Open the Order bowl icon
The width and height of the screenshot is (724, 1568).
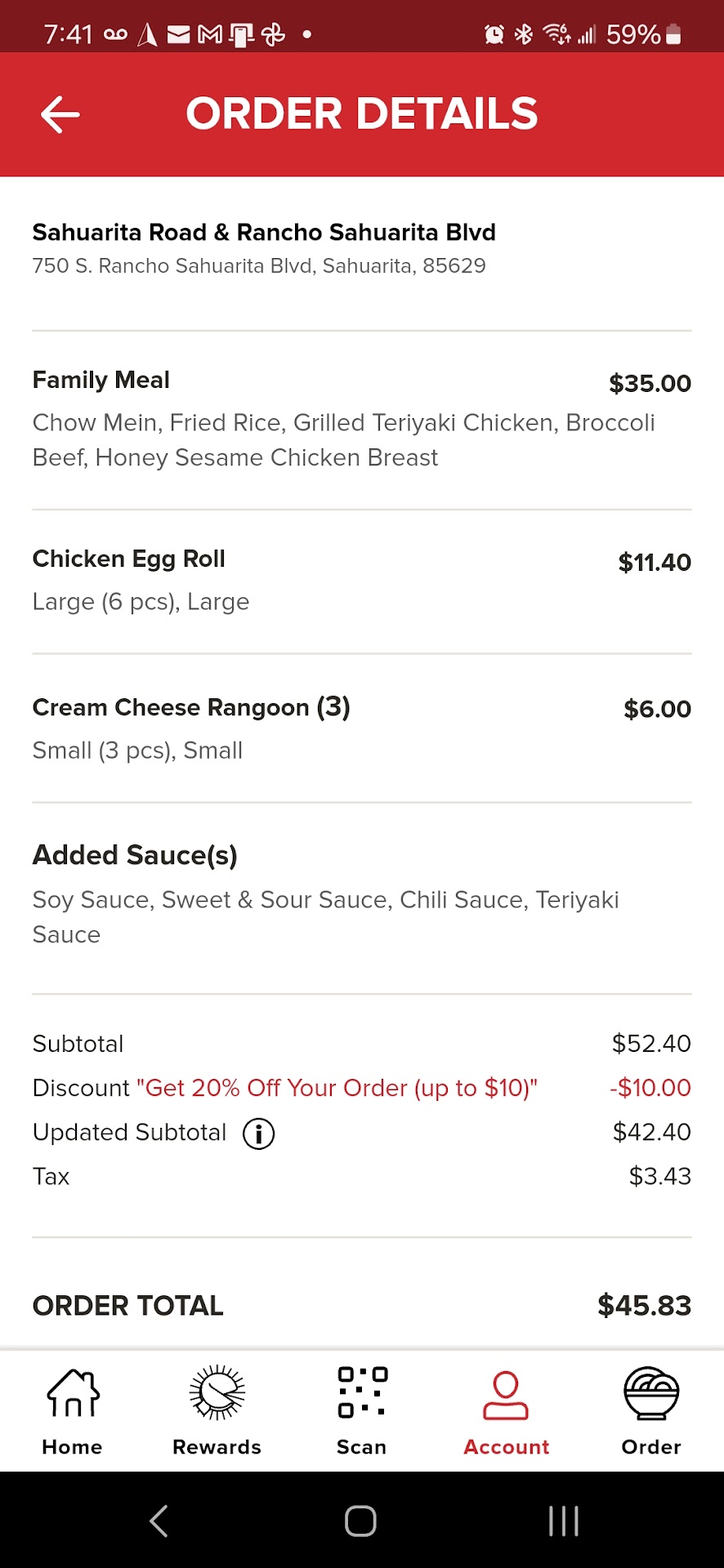(650, 1393)
